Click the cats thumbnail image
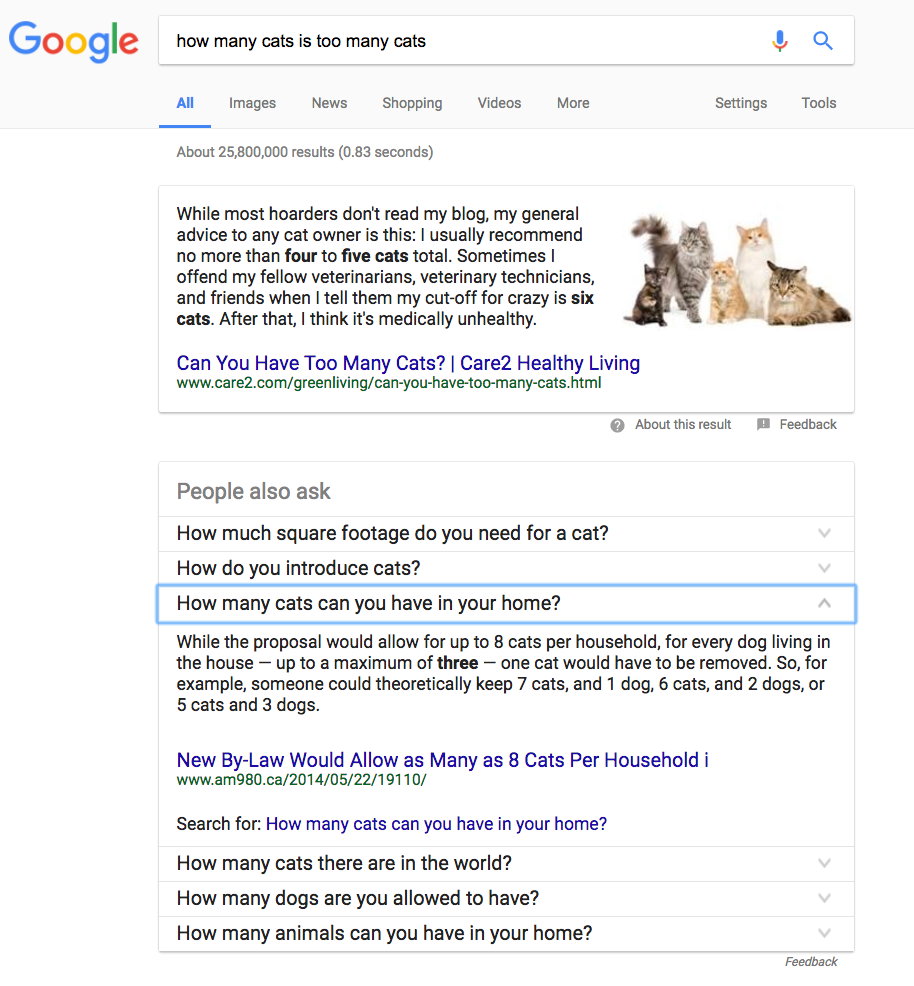Image resolution: width=914 pixels, height=986 pixels. coord(738,270)
